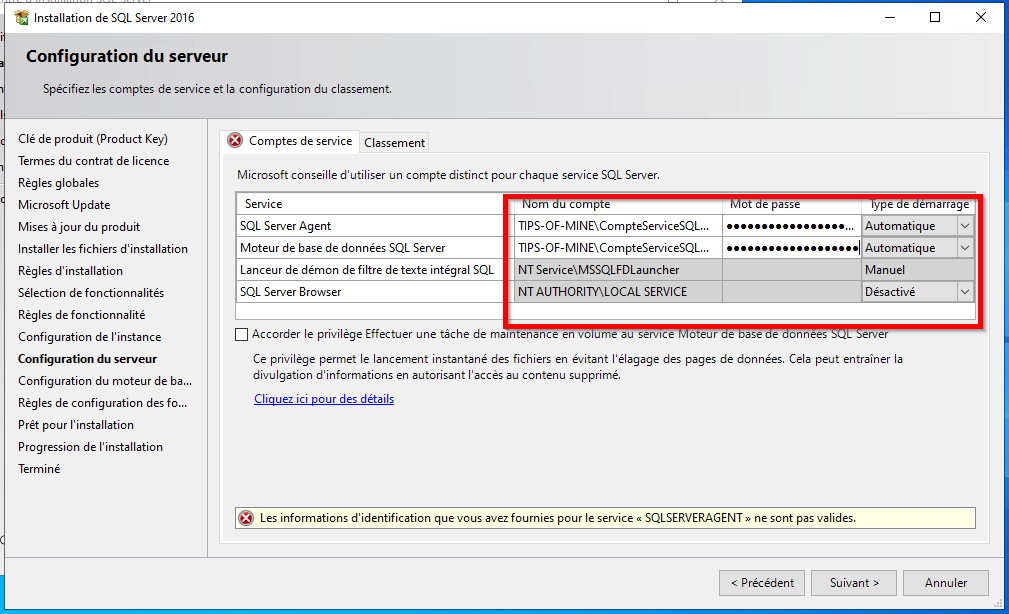Click the SQL Server installer title bar icon
The height and width of the screenshot is (614, 1009).
pos(21,17)
